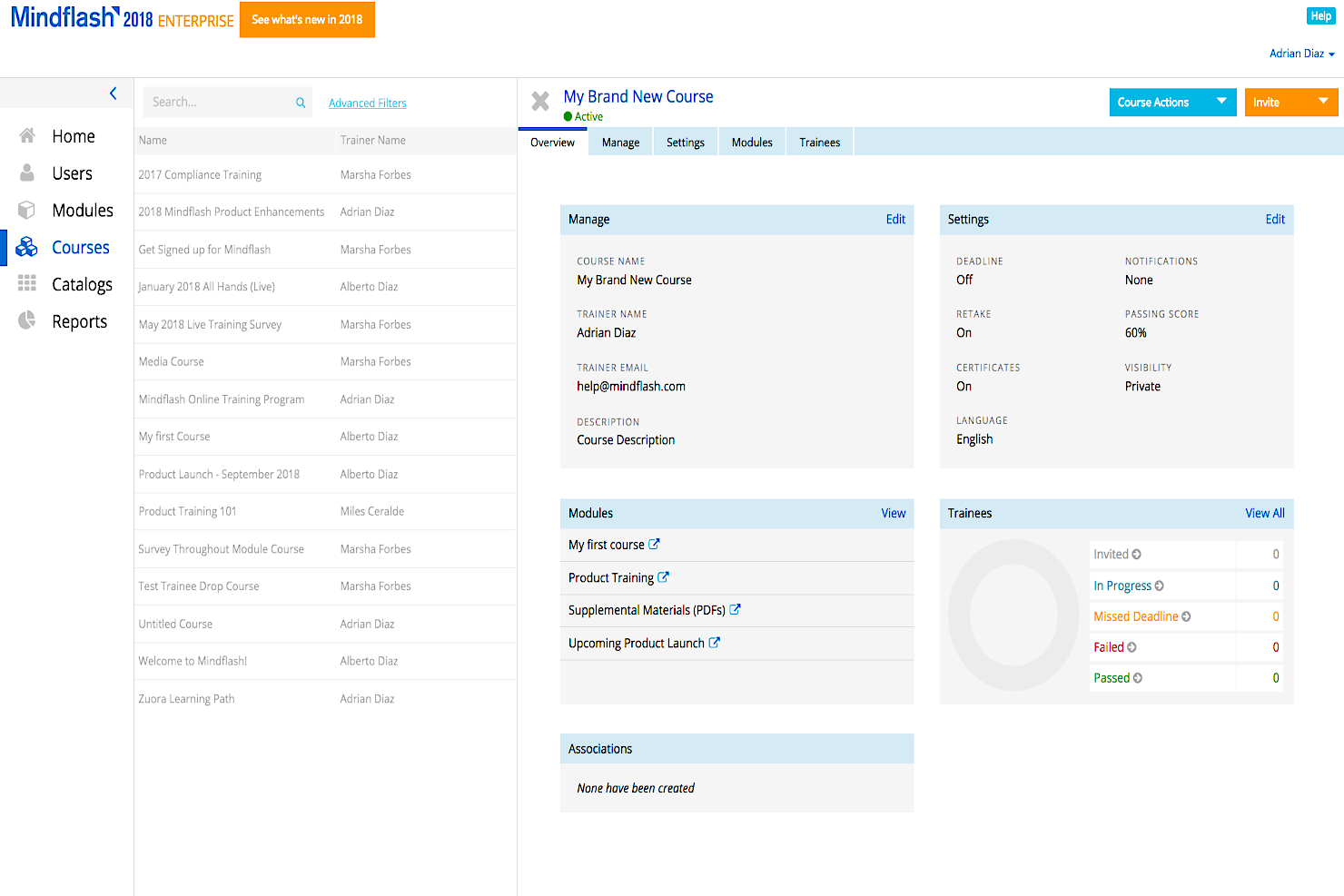
Task: Go to Home in sidebar
Action: pos(74,136)
